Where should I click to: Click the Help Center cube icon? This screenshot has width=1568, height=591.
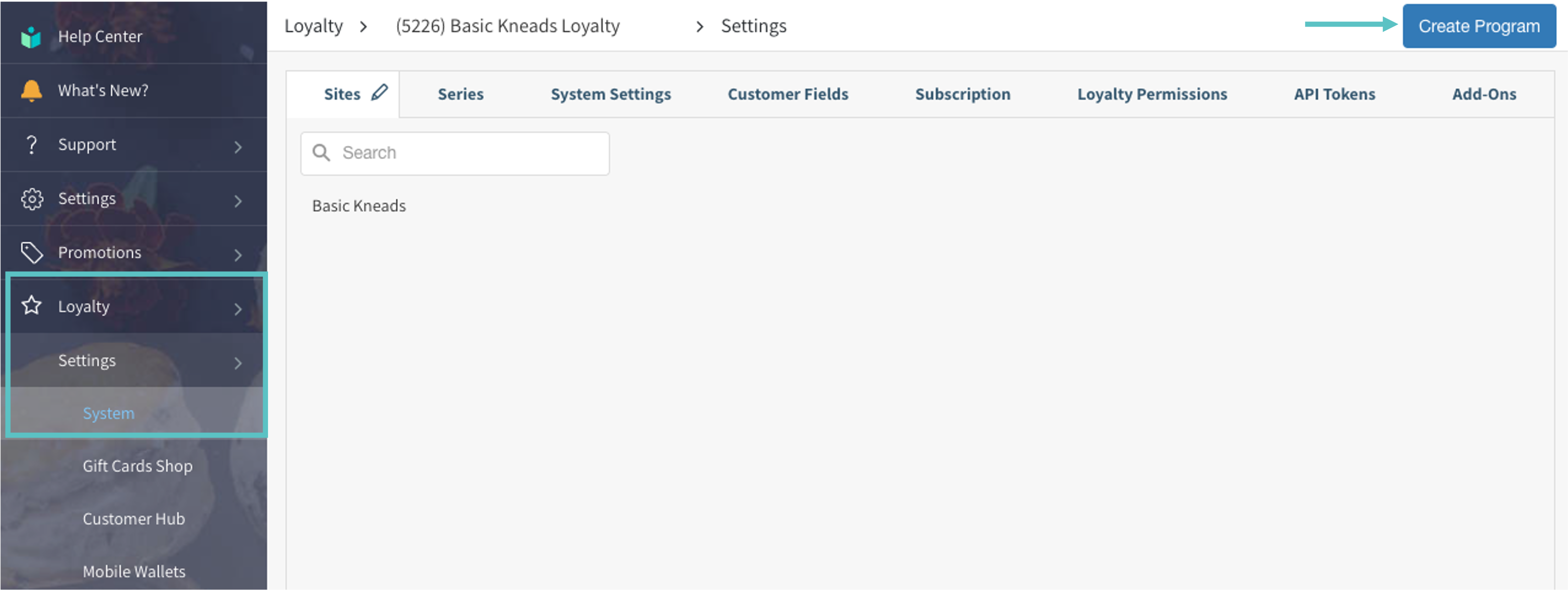pos(31,37)
